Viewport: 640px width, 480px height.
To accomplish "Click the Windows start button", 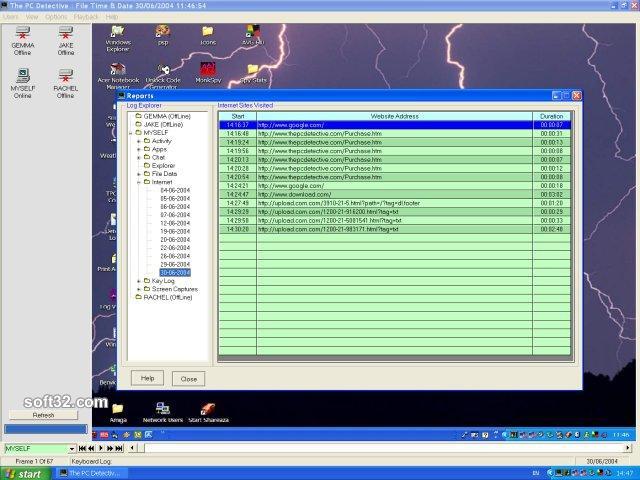I will 25,474.
